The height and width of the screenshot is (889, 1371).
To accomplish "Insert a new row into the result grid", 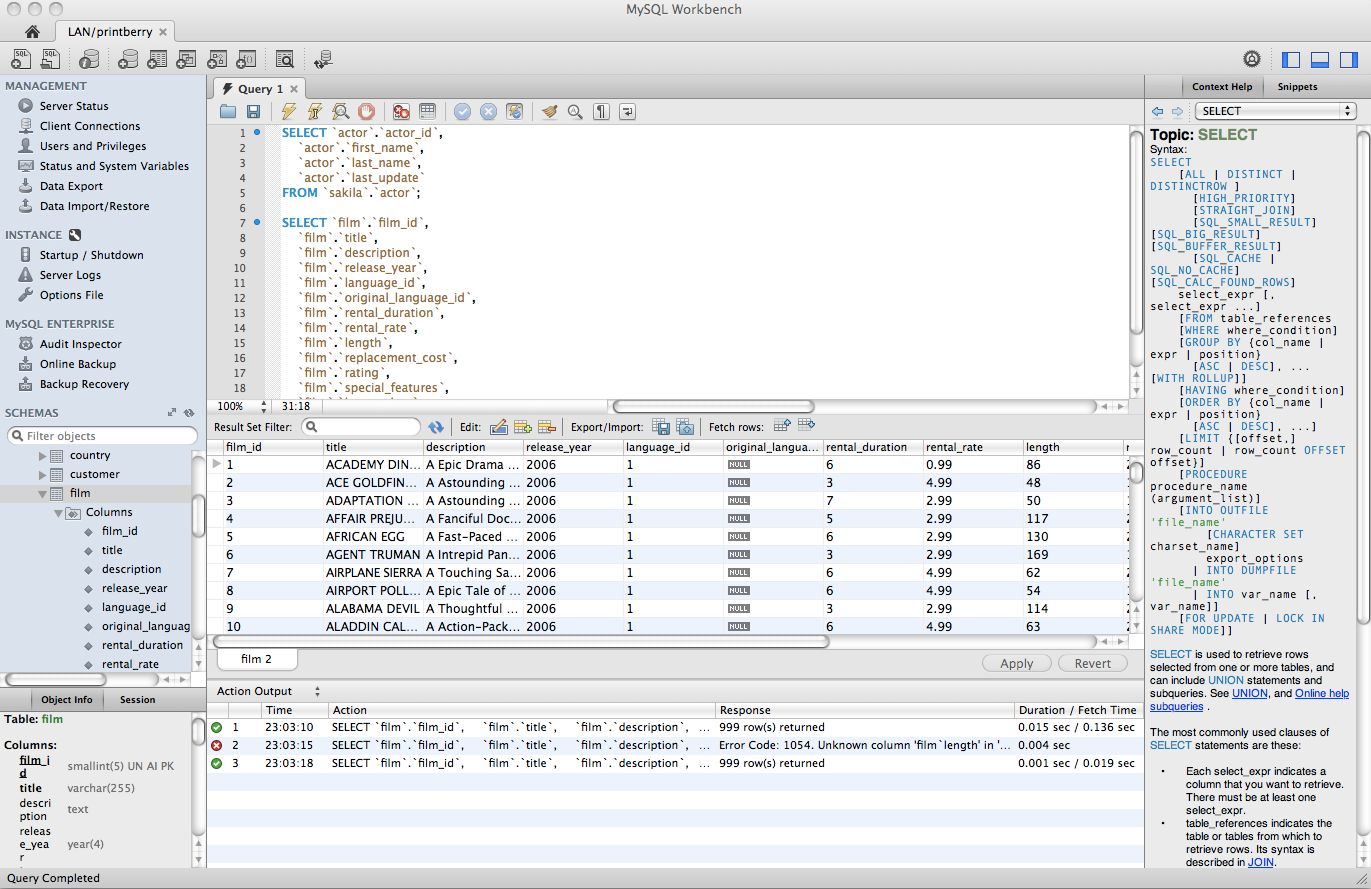I will (523, 425).
